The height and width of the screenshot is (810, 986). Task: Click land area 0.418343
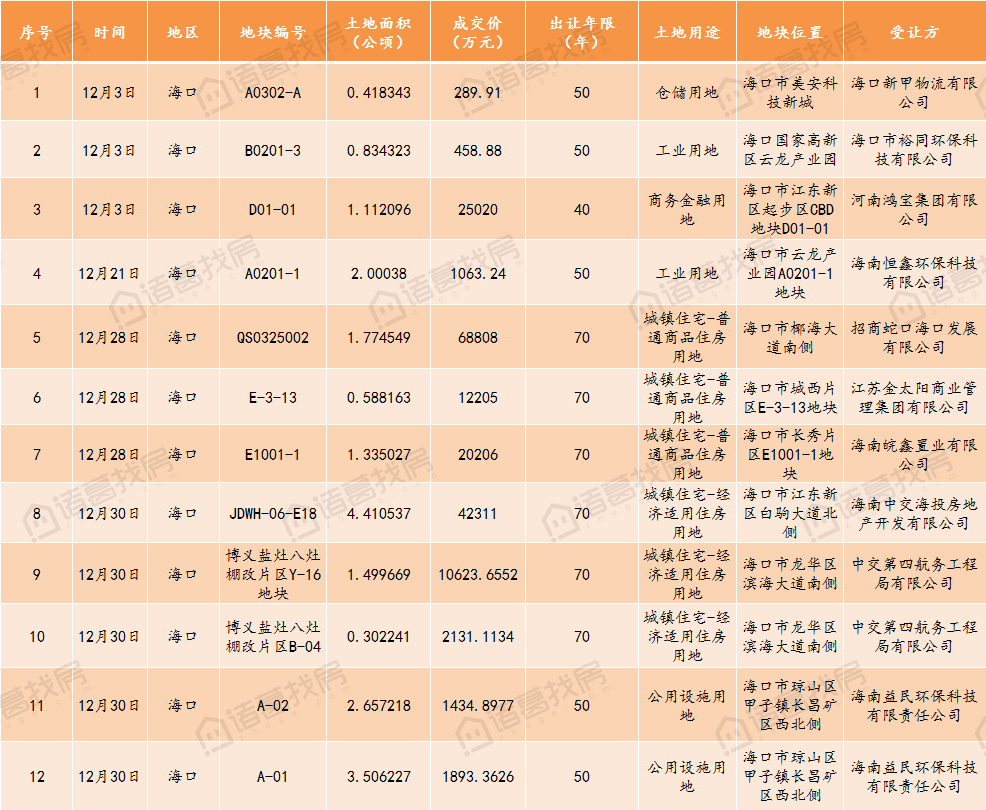point(379,92)
